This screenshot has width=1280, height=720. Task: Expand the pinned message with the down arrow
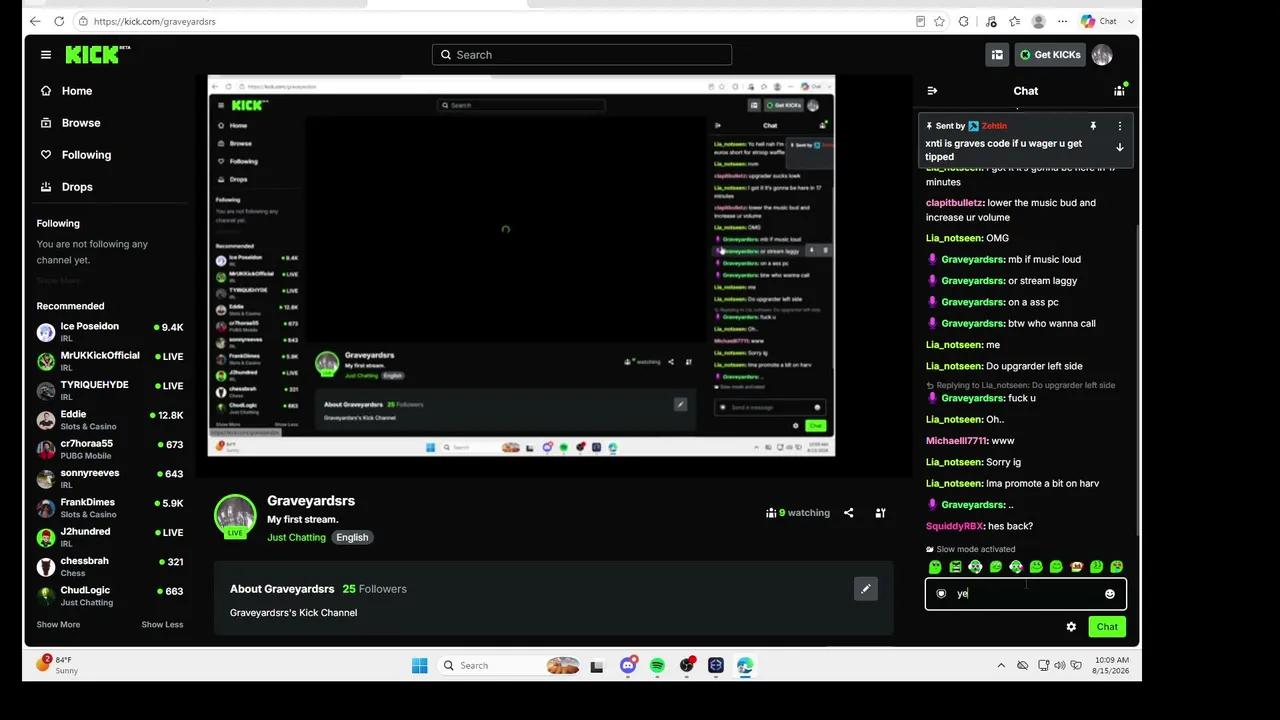click(1119, 147)
